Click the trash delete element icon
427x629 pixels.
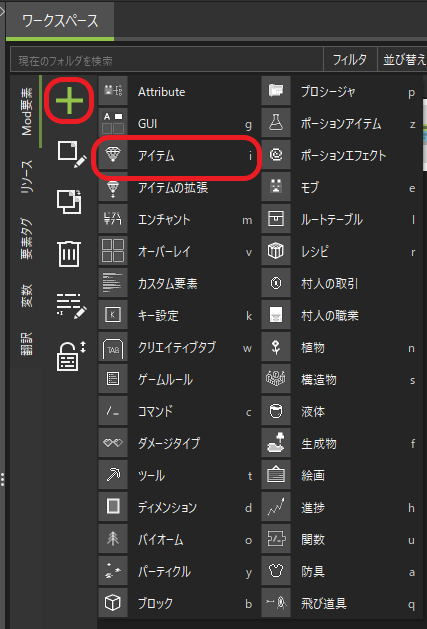(x=69, y=254)
